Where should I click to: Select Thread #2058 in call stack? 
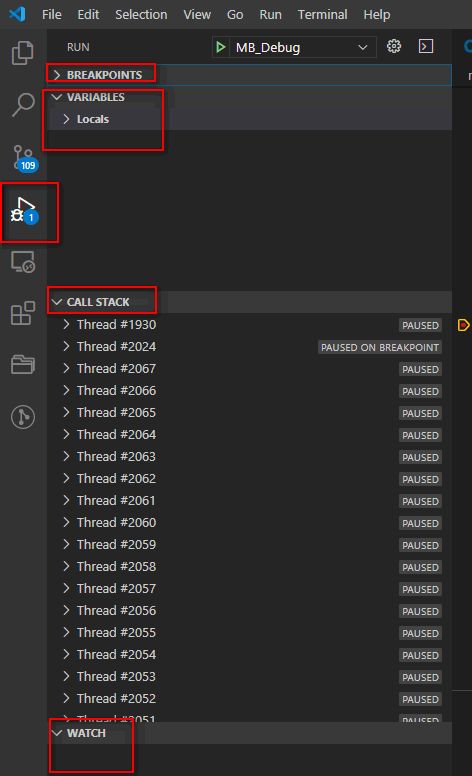tap(249, 567)
